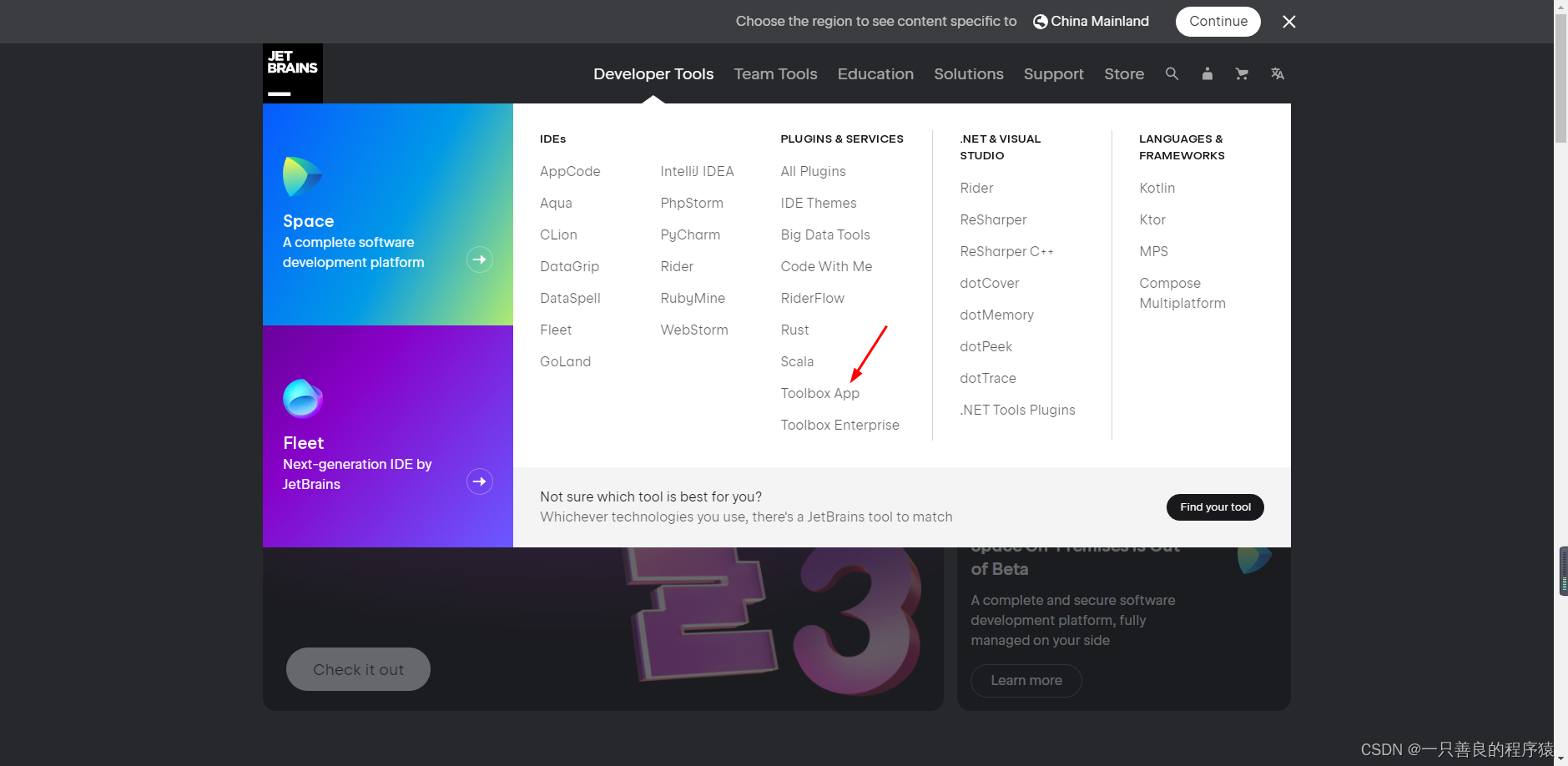Open Code With Me link
This screenshot has height=766, width=1568.
pyautogui.click(x=826, y=266)
